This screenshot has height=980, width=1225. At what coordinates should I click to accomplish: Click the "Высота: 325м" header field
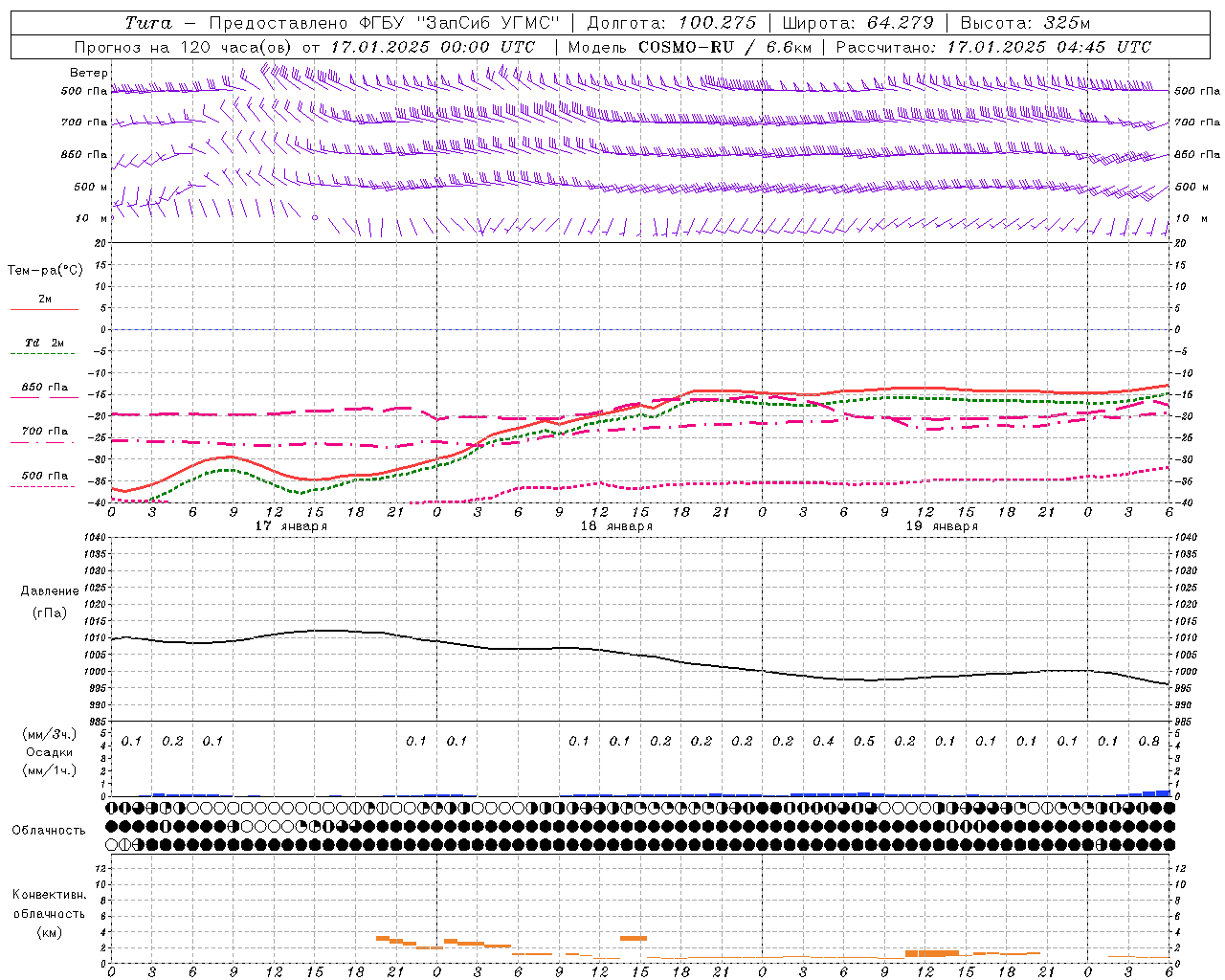tap(1024, 23)
